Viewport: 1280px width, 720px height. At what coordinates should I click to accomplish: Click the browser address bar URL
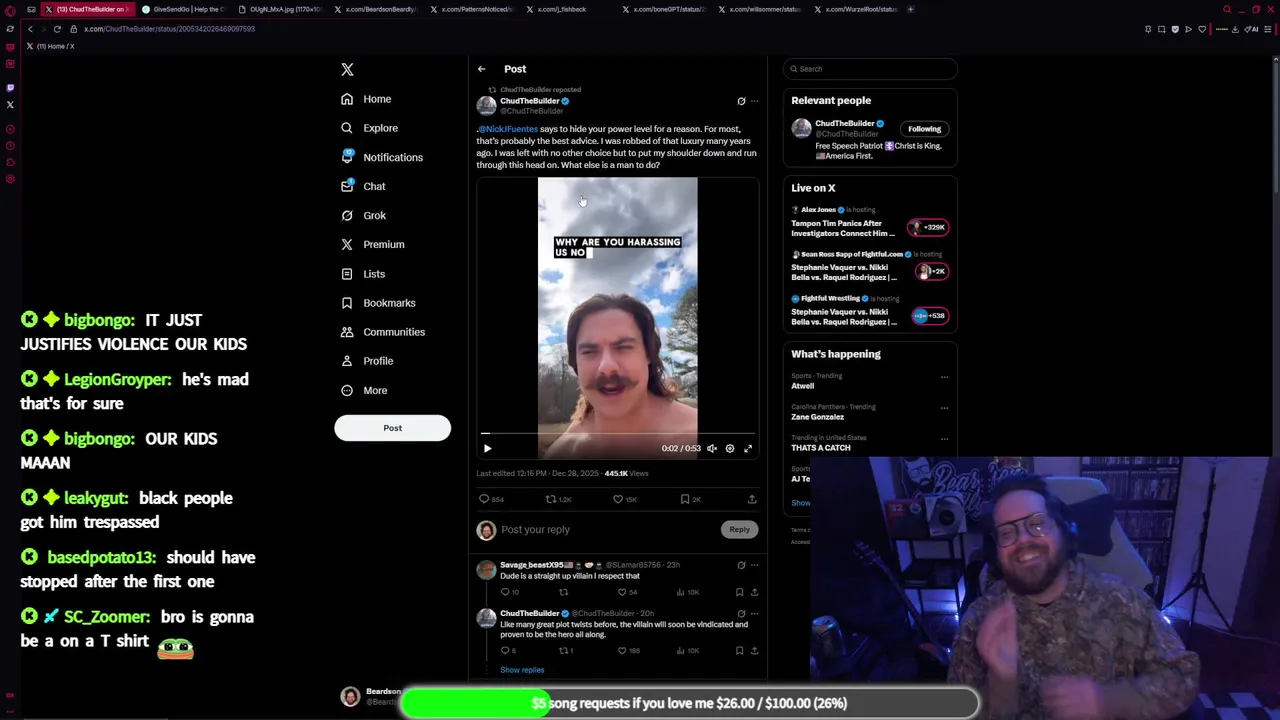[x=170, y=29]
